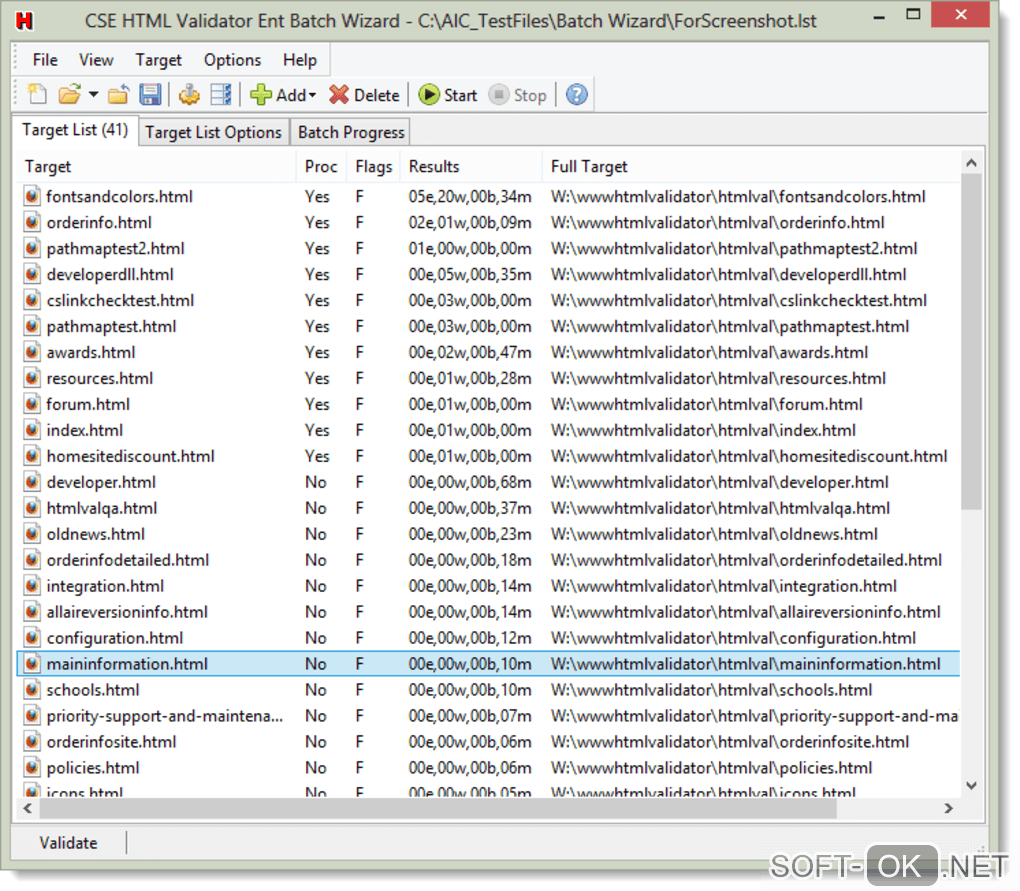Viewport: 1020px width, 891px height.
Task: Sort by Flags column header
Action: click(x=373, y=166)
